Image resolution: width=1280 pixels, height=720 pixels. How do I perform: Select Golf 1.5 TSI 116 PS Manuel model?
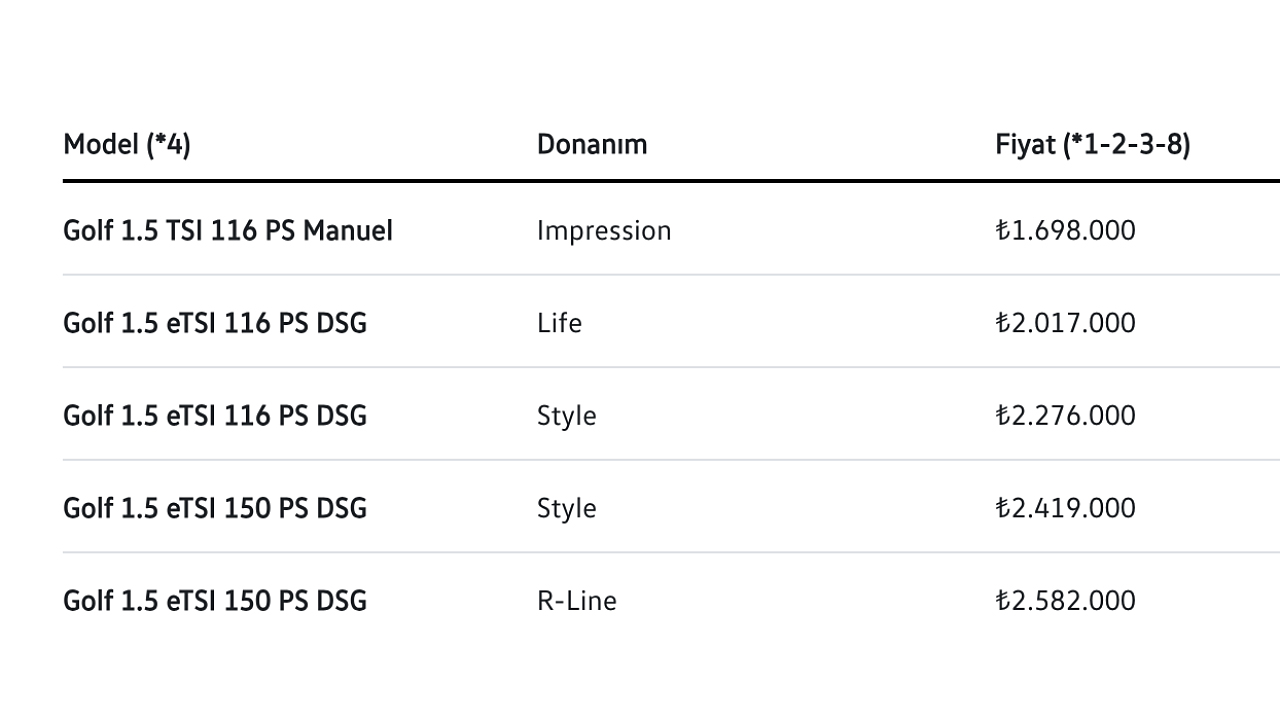(x=228, y=231)
